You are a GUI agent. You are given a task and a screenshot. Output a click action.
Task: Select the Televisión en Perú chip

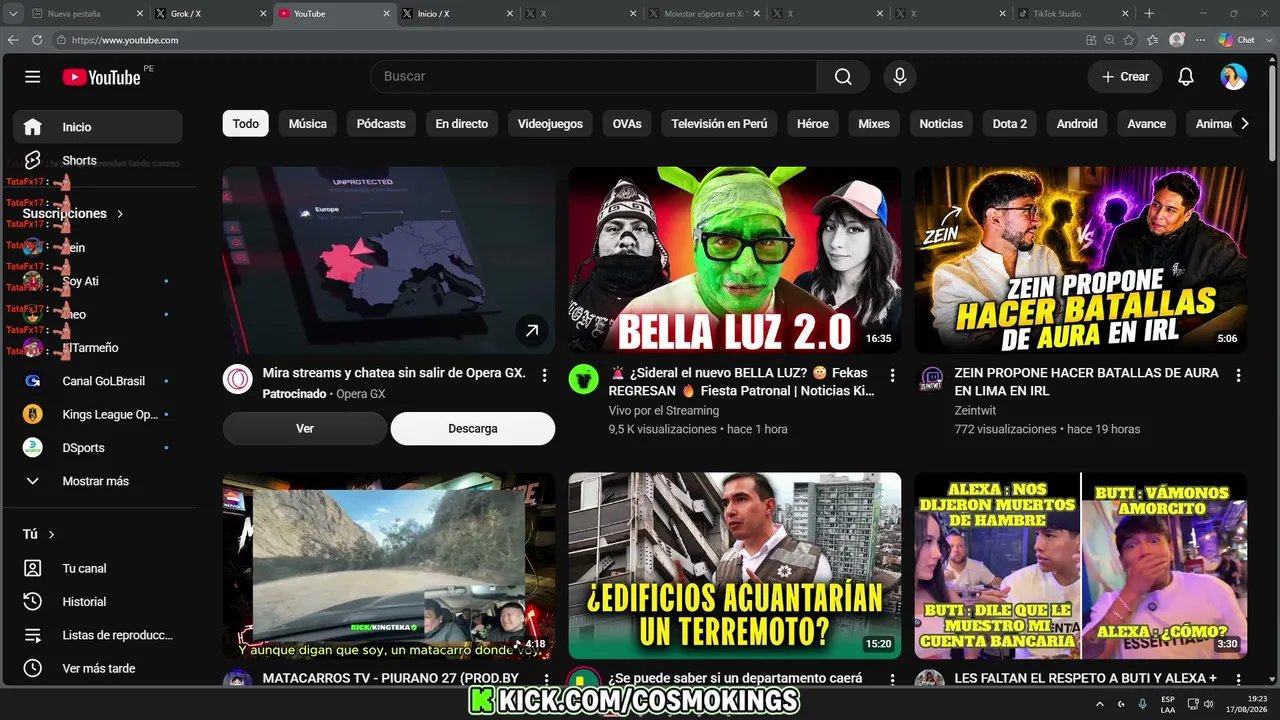(x=719, y=124)
